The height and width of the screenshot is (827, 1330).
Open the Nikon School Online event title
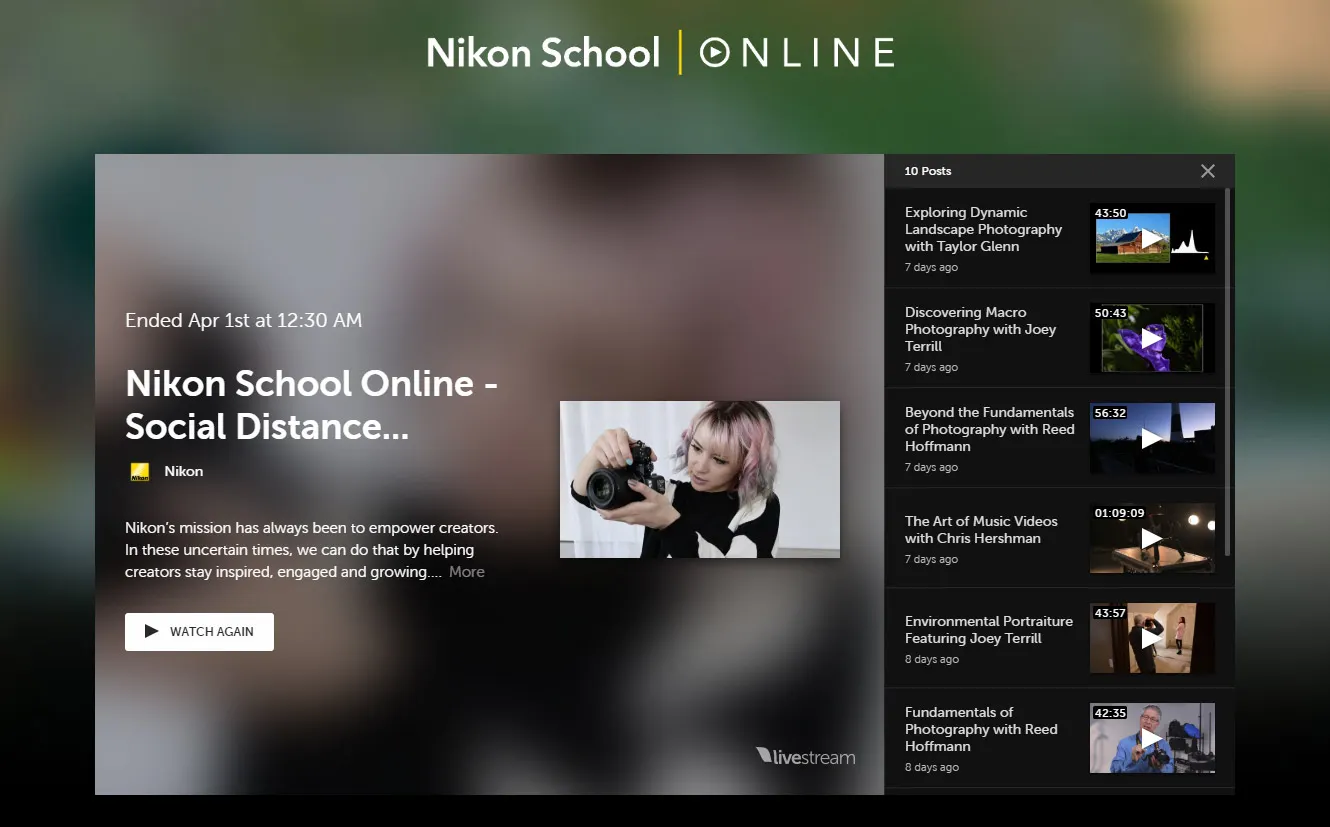click(311, 405)
